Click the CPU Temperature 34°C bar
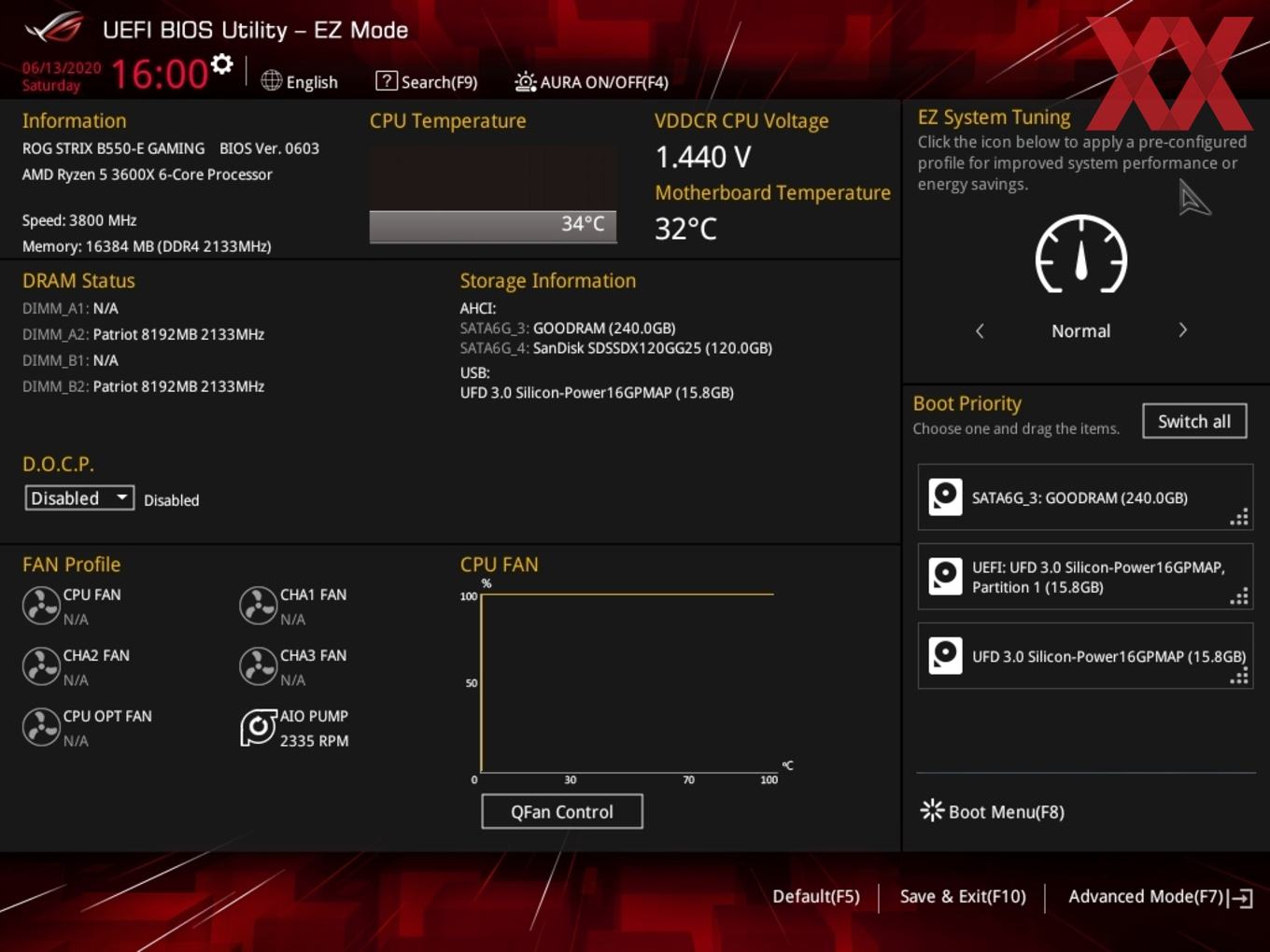 [x=493, y=225]
